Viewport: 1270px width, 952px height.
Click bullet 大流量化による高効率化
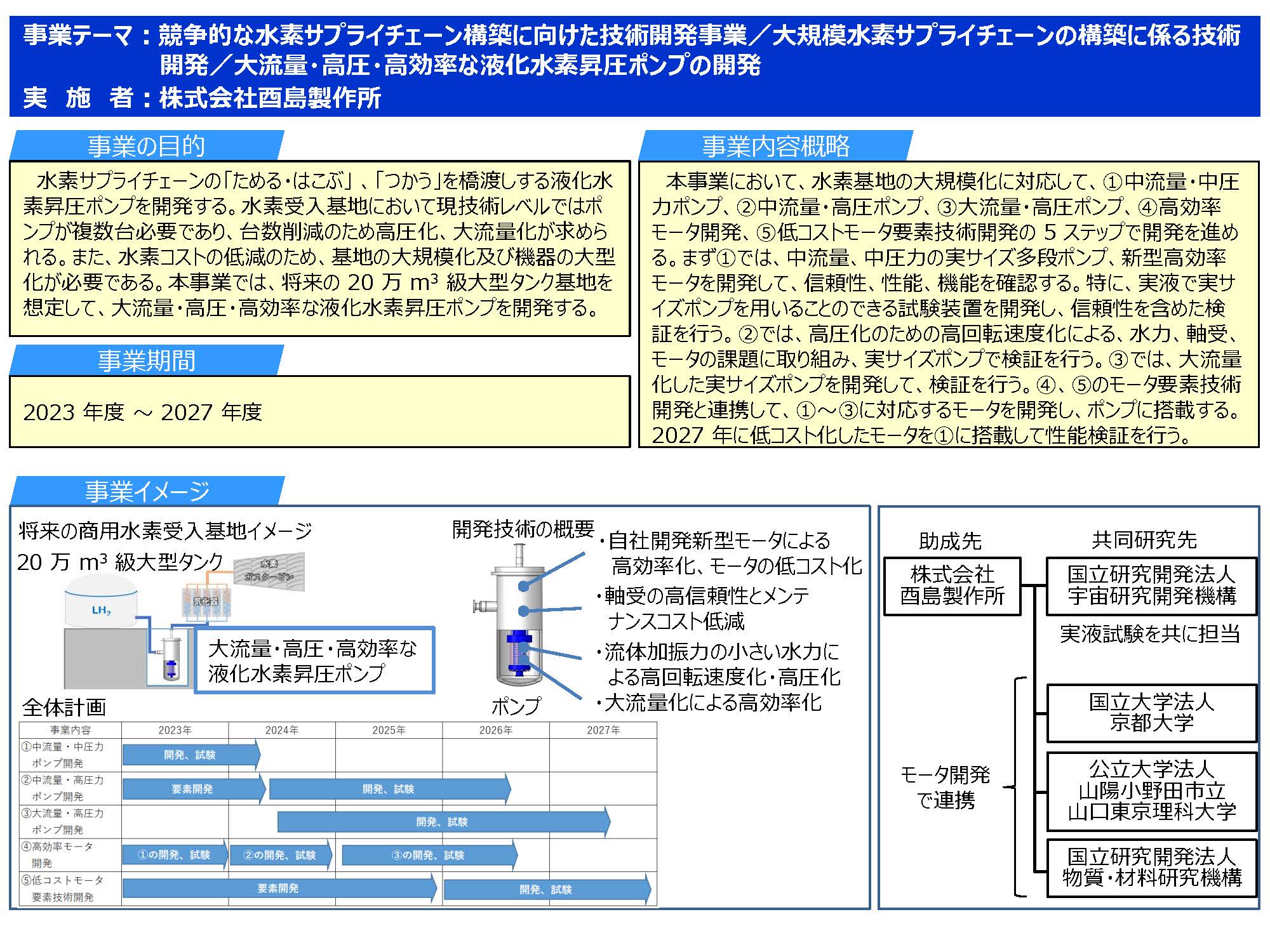(709, 703)
